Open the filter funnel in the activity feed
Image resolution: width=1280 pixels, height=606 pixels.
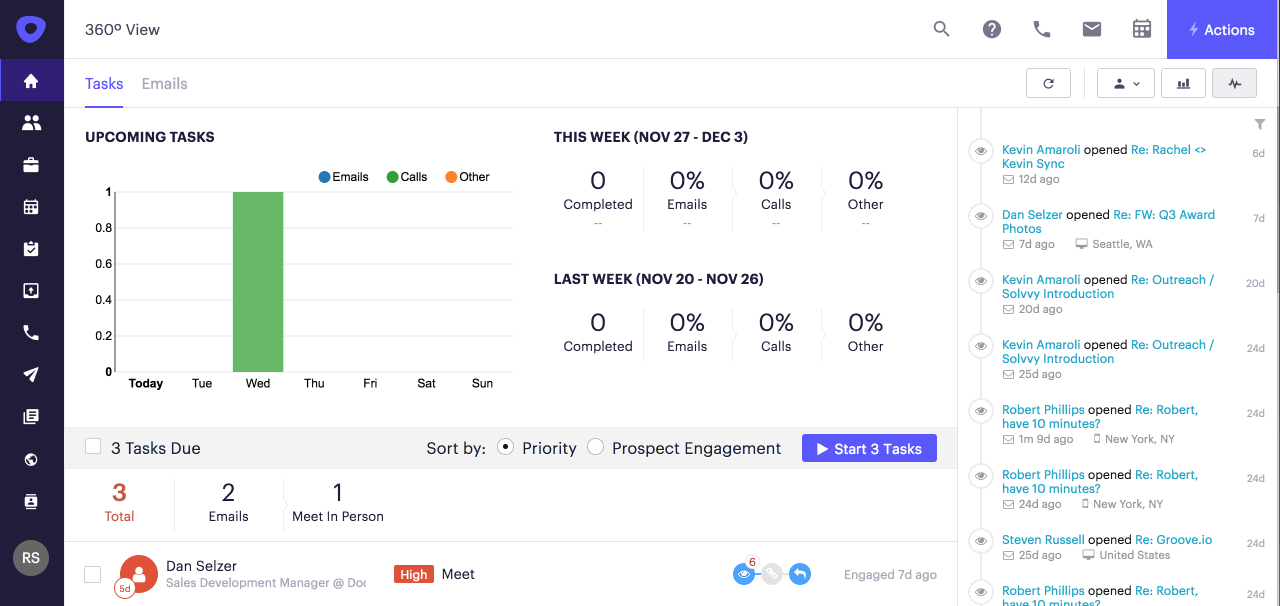point(1259,124)
